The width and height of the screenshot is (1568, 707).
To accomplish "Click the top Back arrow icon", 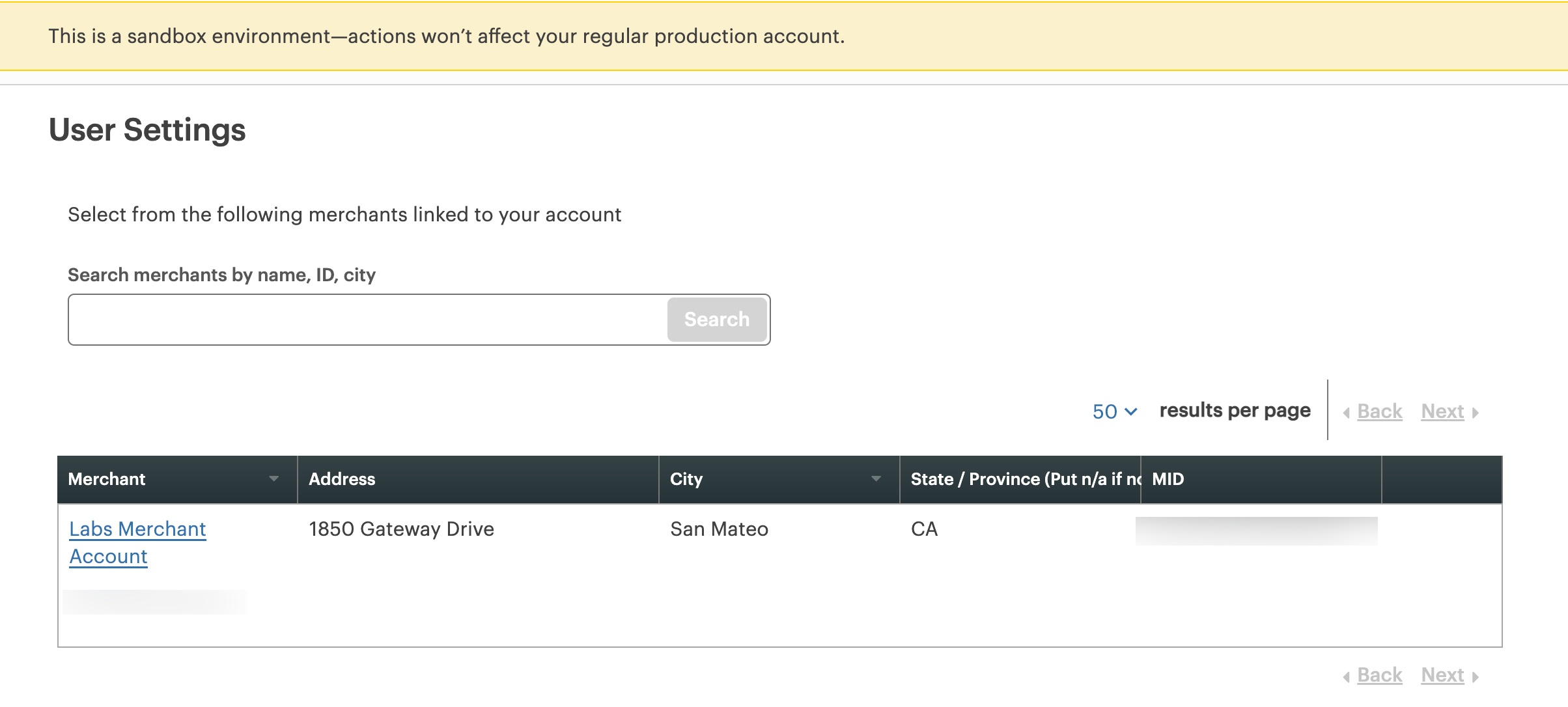I will (x=1347, y=413).
